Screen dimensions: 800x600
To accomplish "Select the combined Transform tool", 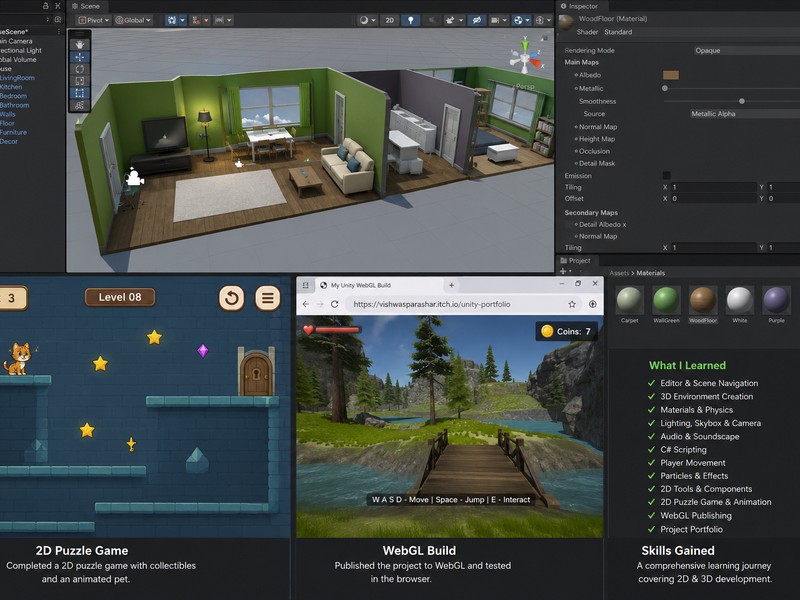I will click(80, 105).
